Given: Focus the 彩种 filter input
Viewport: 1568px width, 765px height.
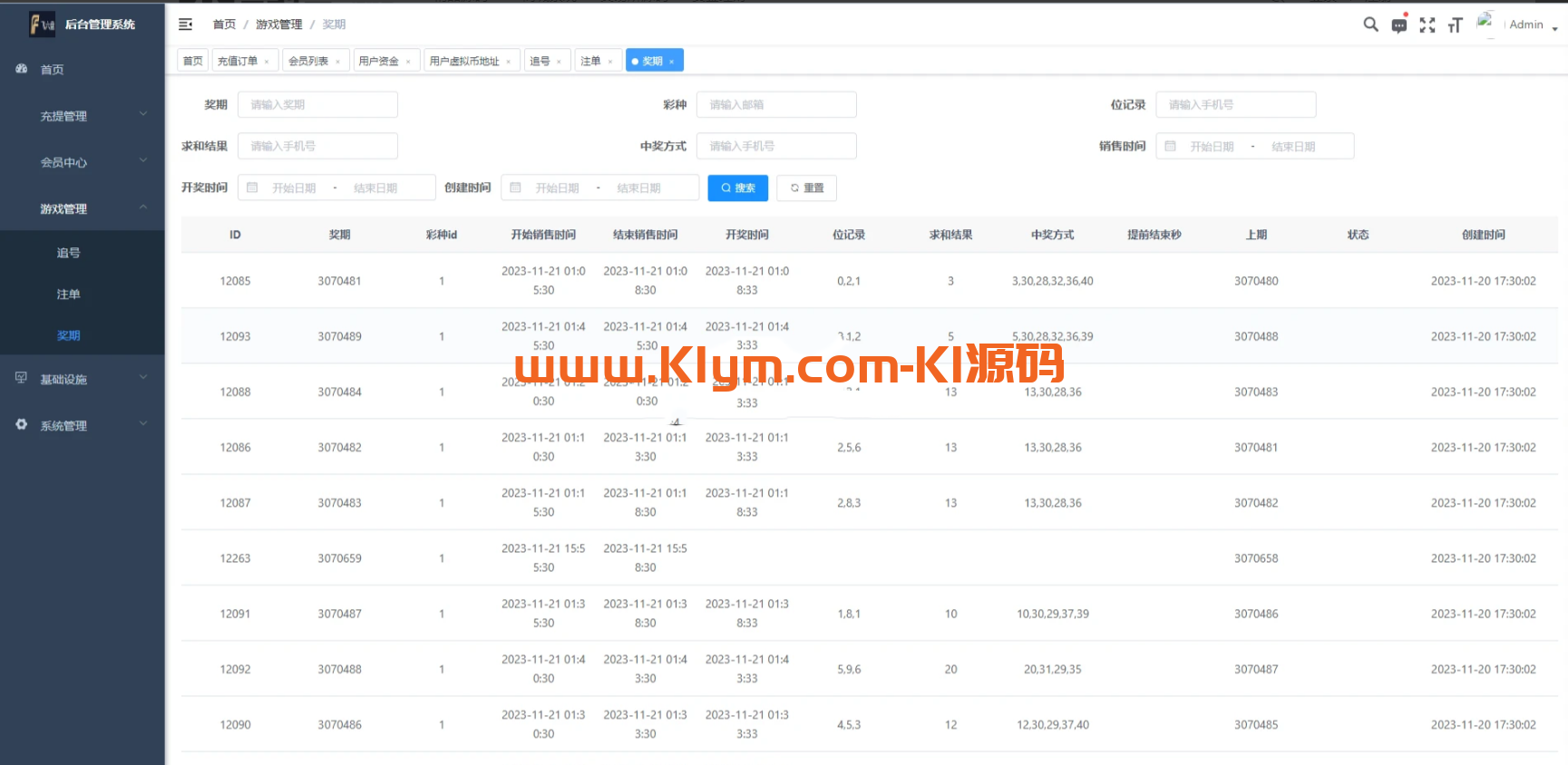Looking at the screenshot, I should point(776,104).
